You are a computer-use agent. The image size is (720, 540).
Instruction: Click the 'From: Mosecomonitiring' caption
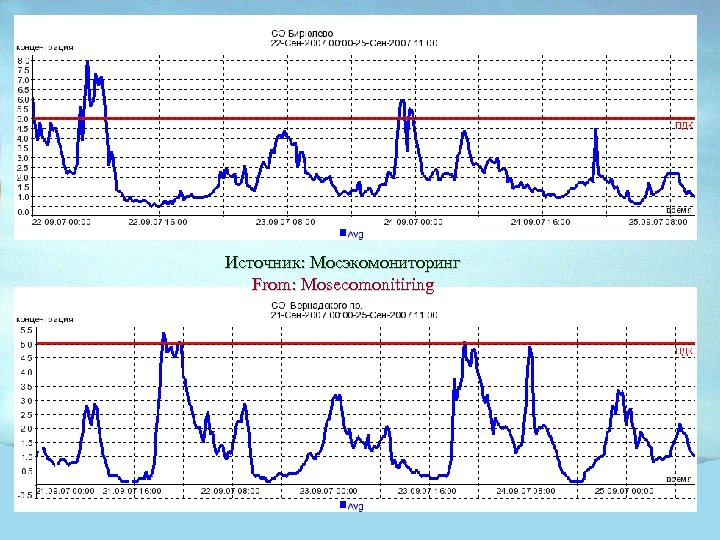pyautogui.click(x=343, y=284)
